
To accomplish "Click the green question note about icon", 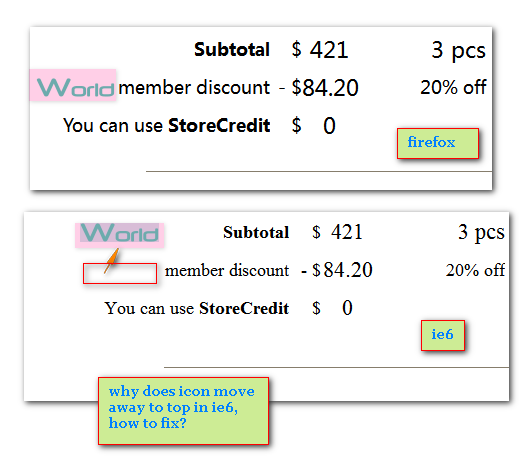I will tap(183, 411).
